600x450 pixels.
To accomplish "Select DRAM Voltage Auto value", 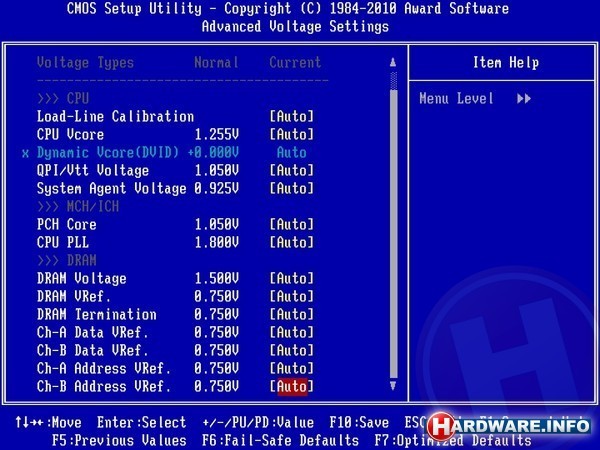I will tap(292, 278).
